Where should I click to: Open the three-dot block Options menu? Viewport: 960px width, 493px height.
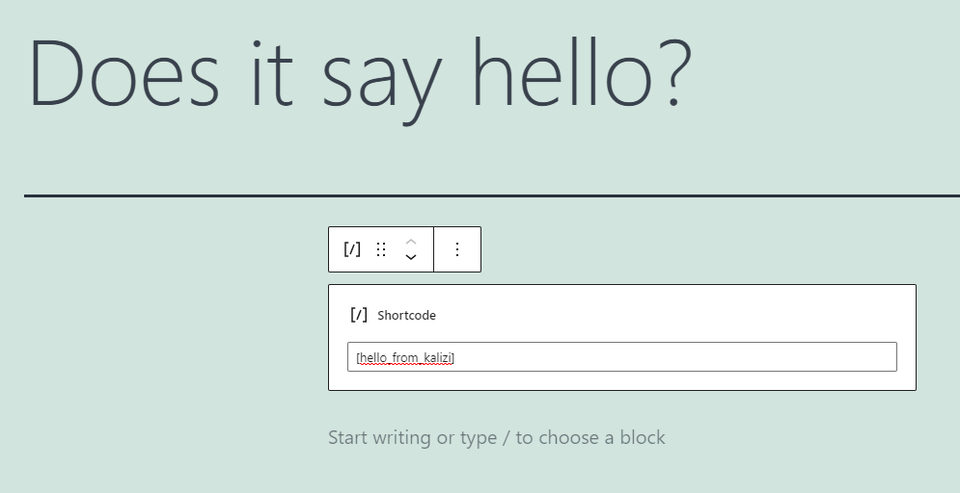tap(457, 249)
